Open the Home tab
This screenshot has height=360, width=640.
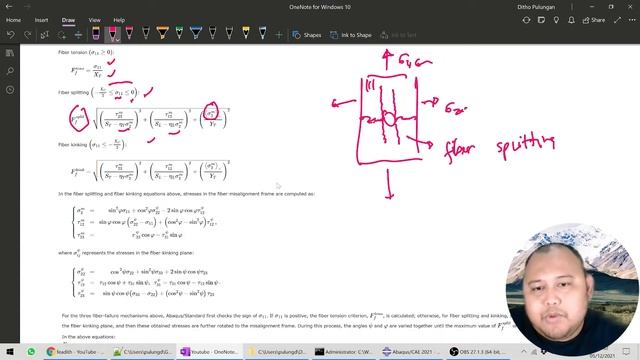13,20
